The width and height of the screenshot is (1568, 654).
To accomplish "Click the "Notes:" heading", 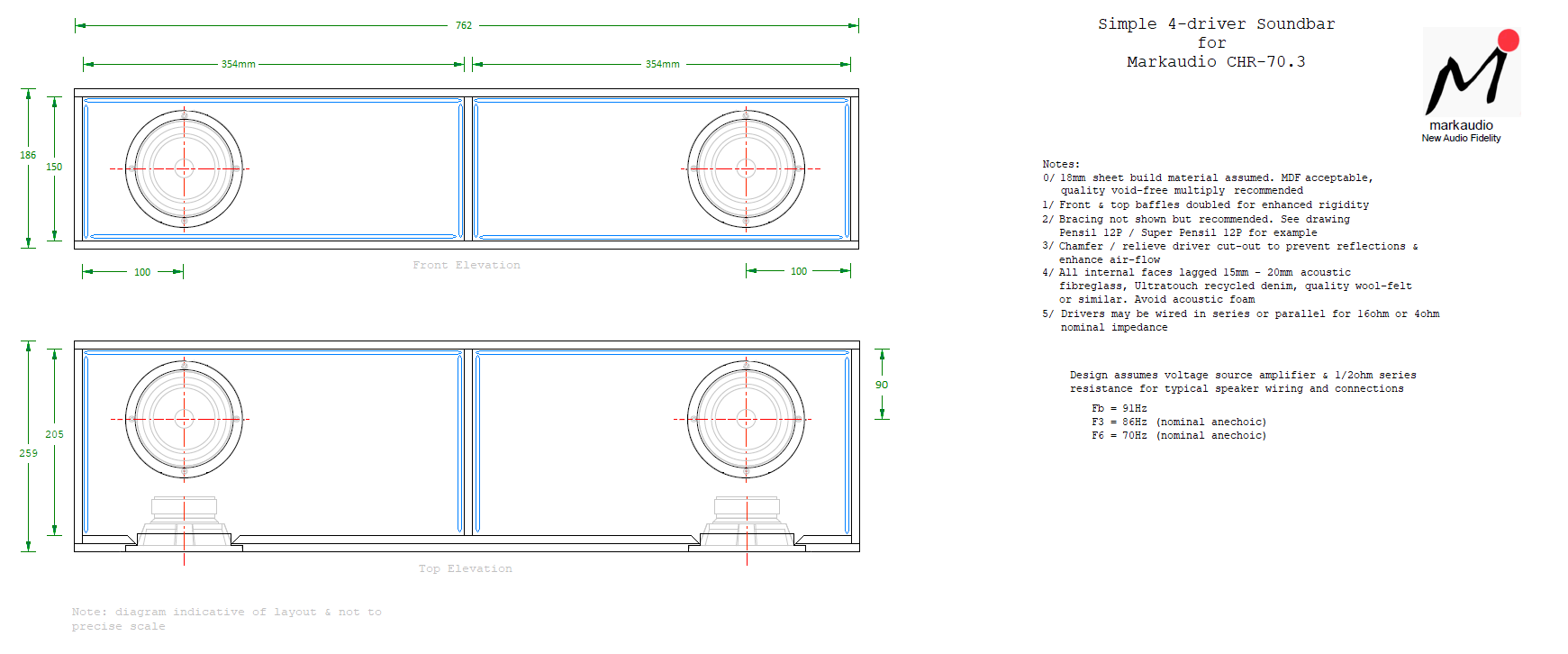I will point(1061,164).
